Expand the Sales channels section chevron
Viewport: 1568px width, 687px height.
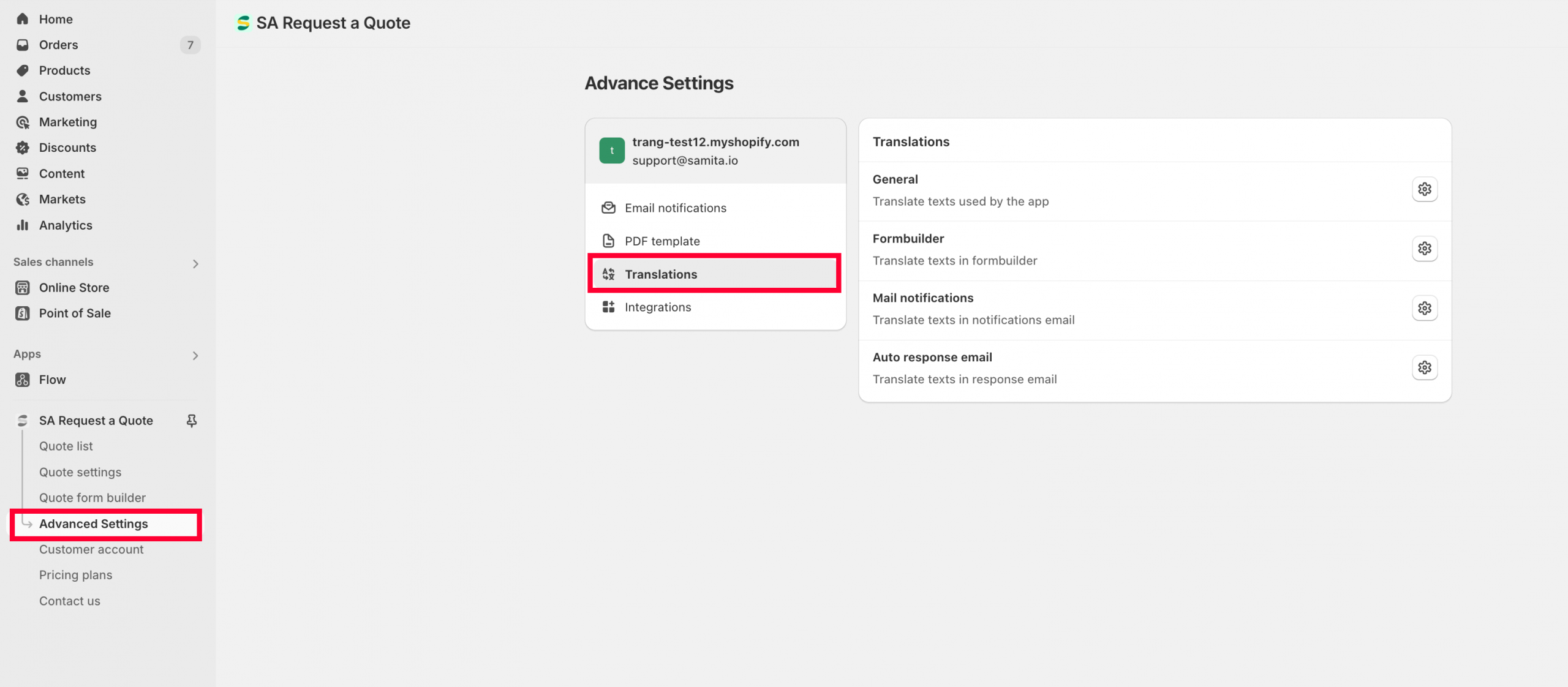[x=195, y=264]
